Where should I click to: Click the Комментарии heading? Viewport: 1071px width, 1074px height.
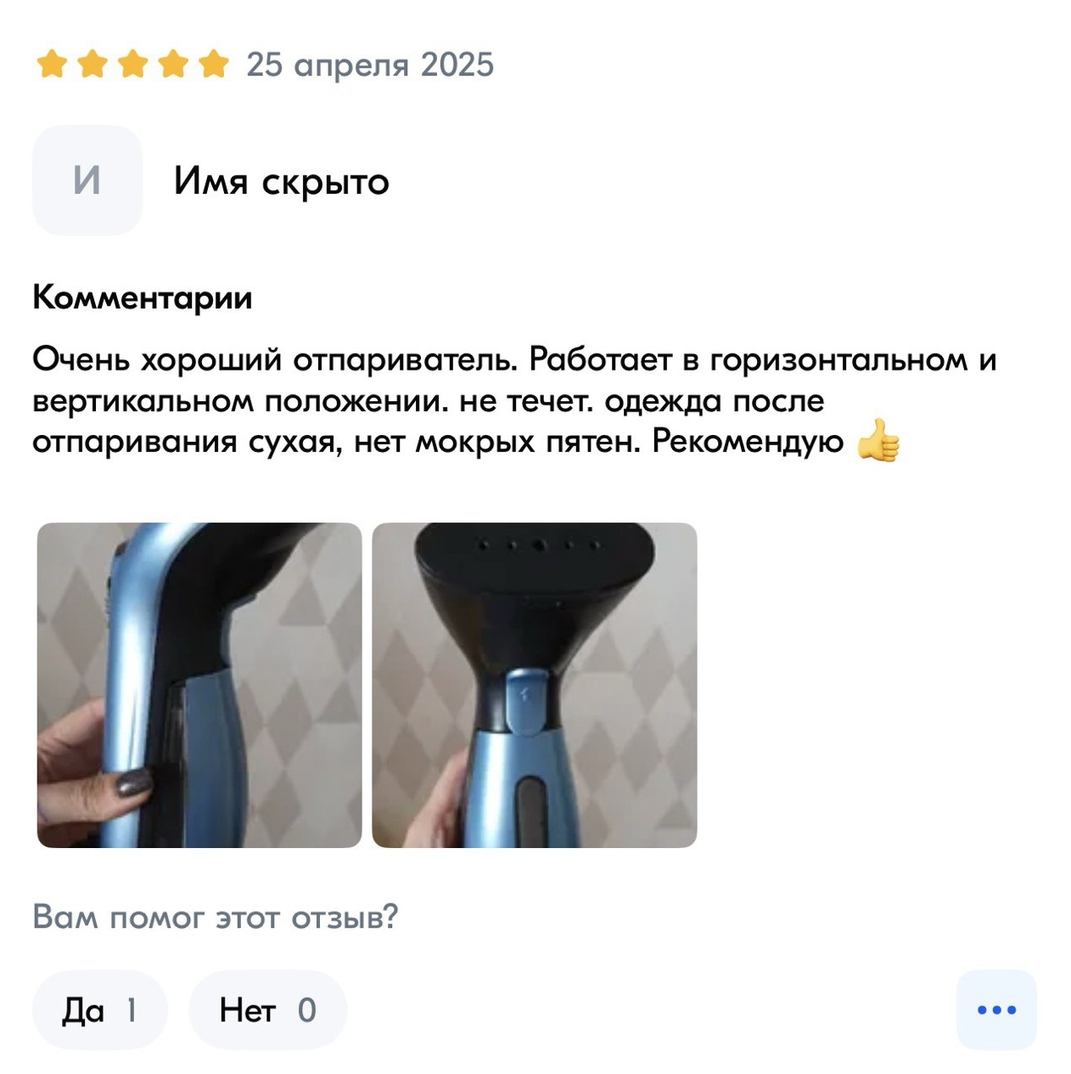click(142, 298)
